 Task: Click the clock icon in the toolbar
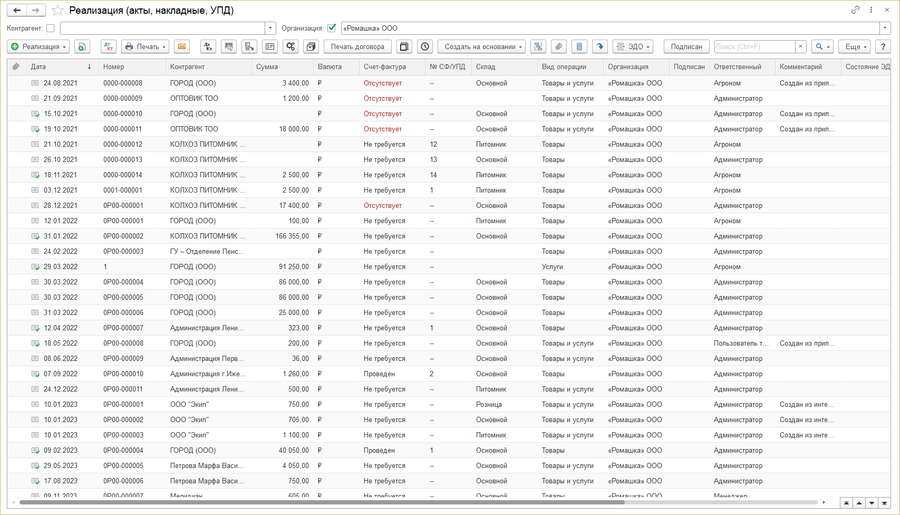coord(425,47)
